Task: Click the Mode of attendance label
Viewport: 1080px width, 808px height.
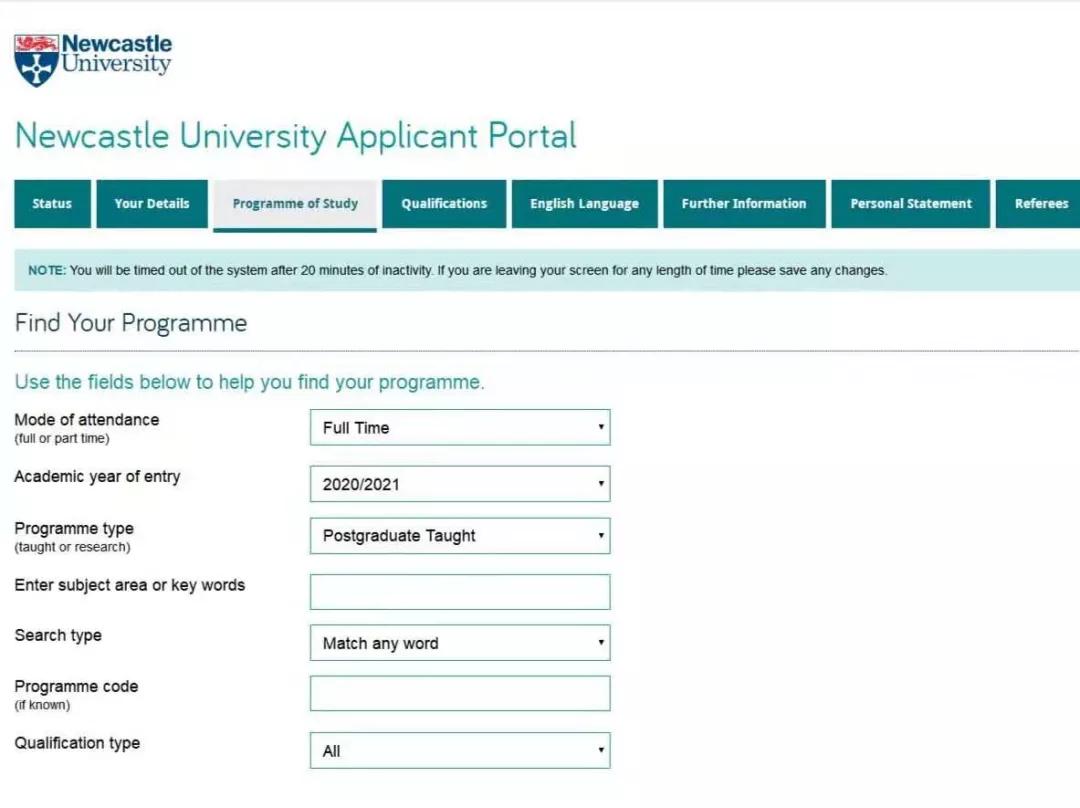Action: 87,420
